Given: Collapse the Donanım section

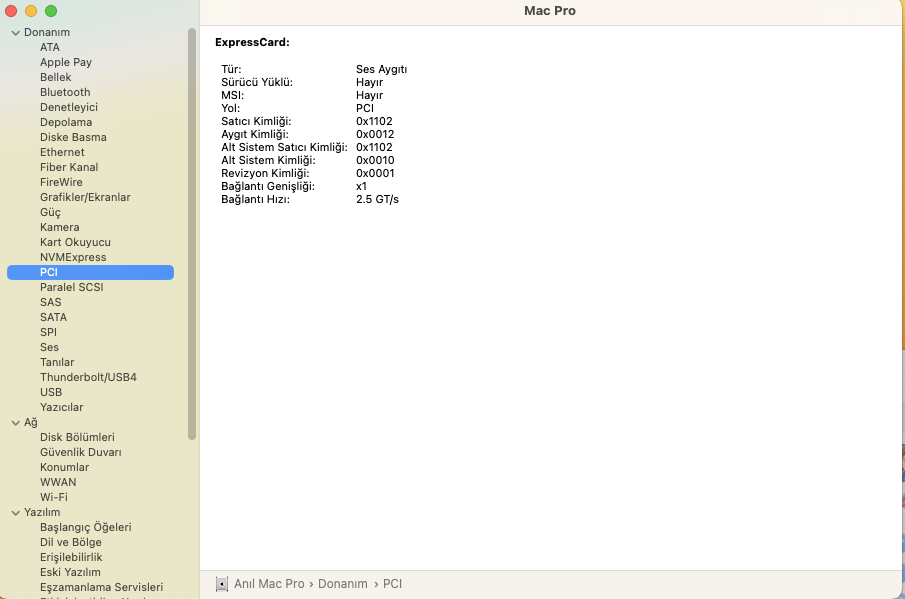Looking at the screenshot, I should (x=15, y=32).
